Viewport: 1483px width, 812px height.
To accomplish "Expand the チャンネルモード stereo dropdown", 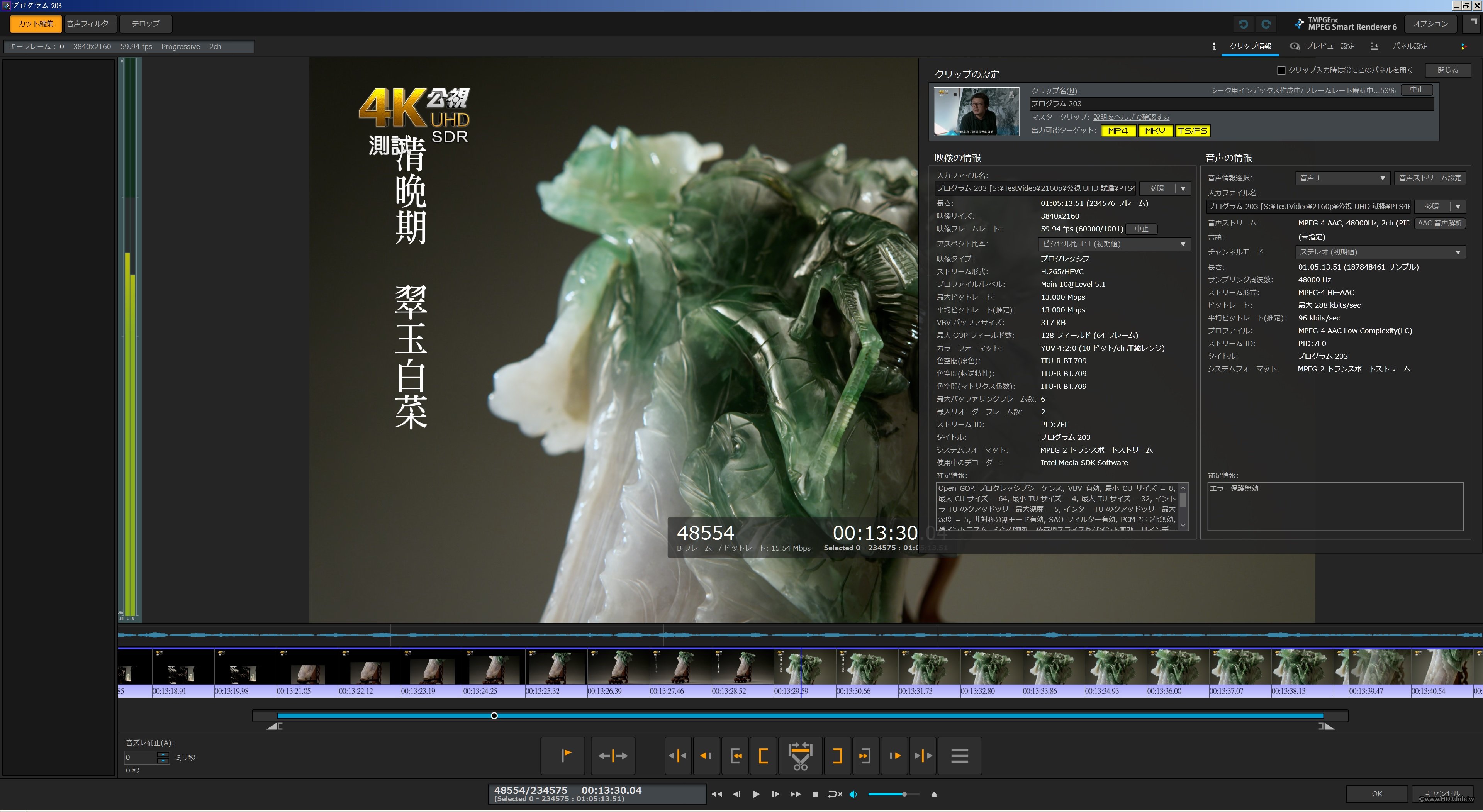I will coord(1379,252).
